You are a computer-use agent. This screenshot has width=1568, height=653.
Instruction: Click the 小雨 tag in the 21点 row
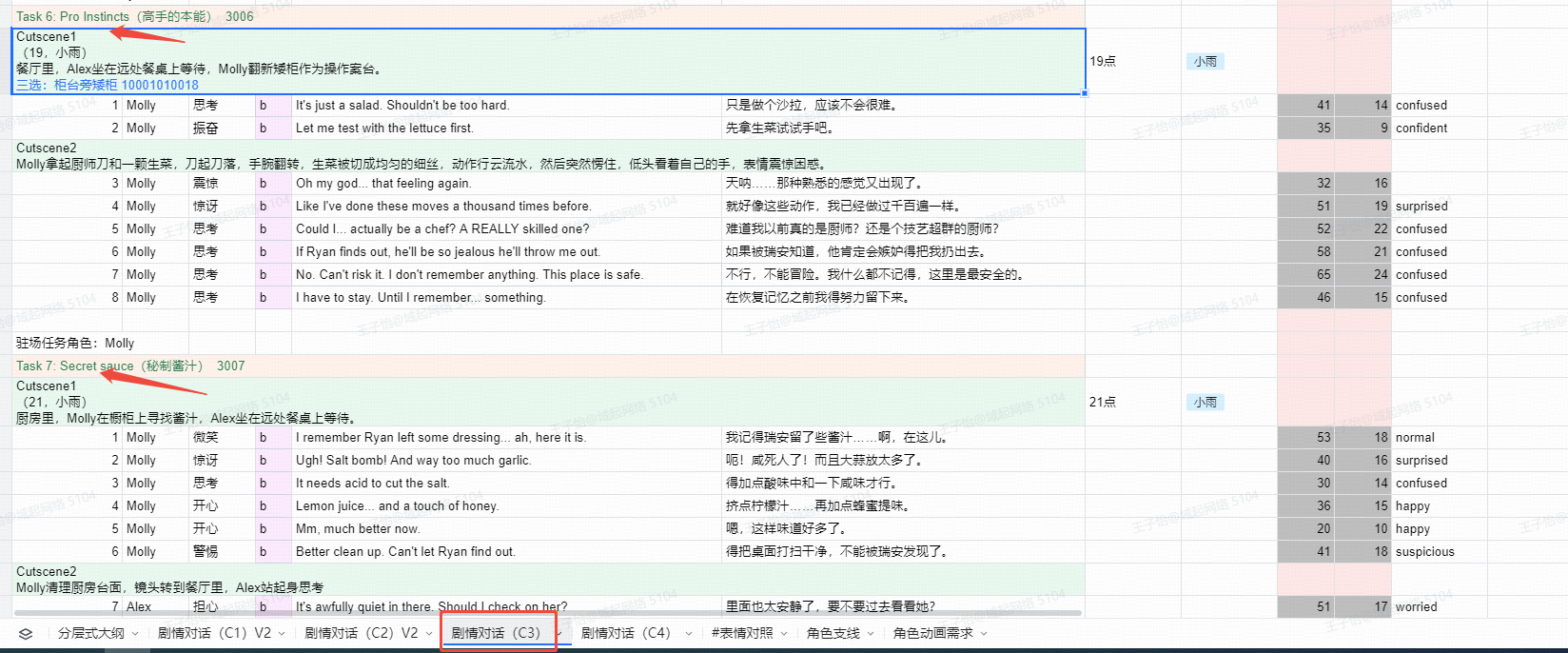pyautogui.click(x=1205, y=403)
